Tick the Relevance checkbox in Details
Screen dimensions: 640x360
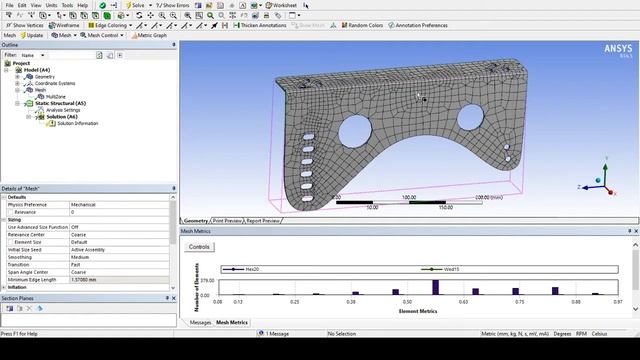click(x=11, y=212)
